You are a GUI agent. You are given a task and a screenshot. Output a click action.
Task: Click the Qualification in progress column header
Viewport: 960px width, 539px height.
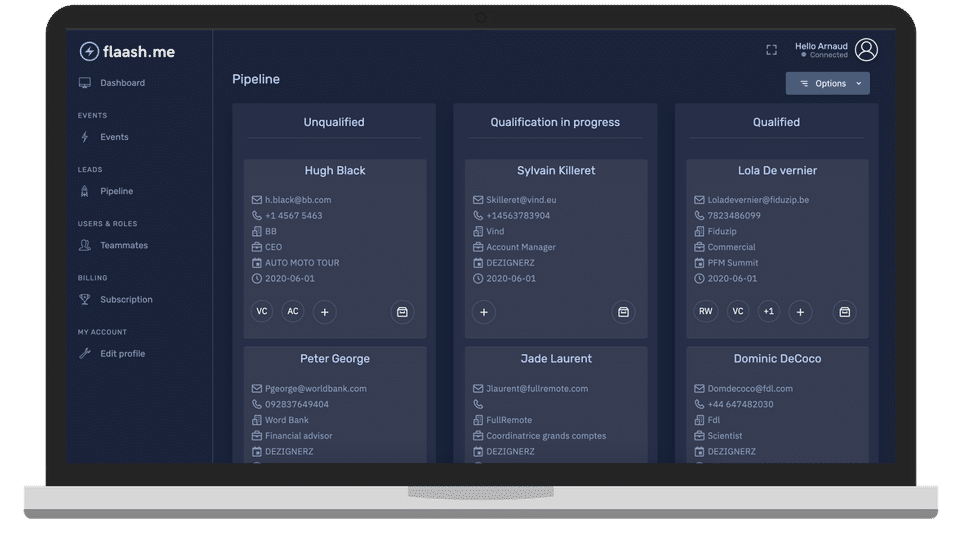pos(555,122)
